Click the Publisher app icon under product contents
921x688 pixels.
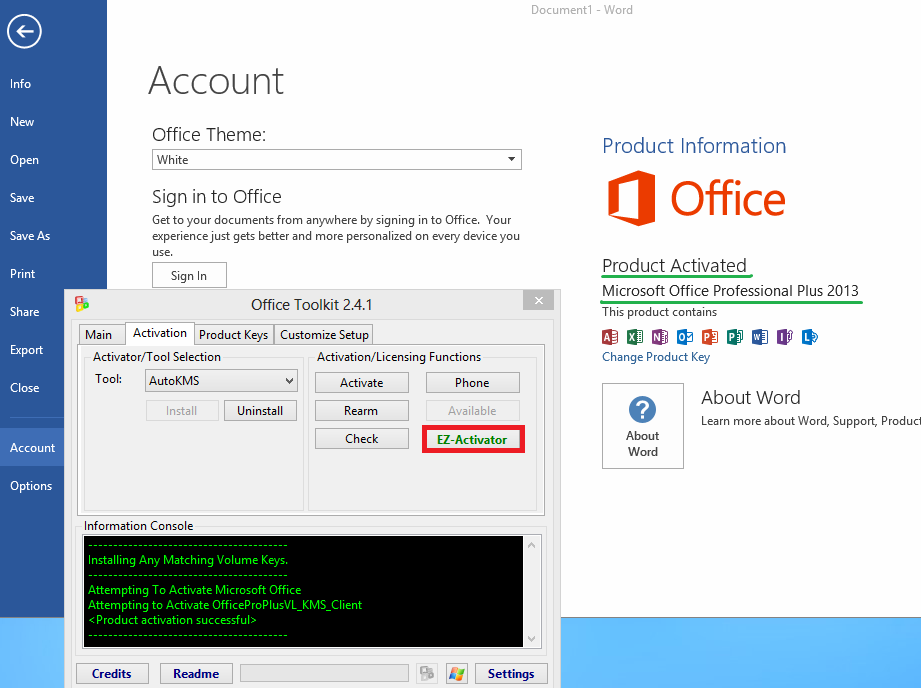[x=735, y=337]
